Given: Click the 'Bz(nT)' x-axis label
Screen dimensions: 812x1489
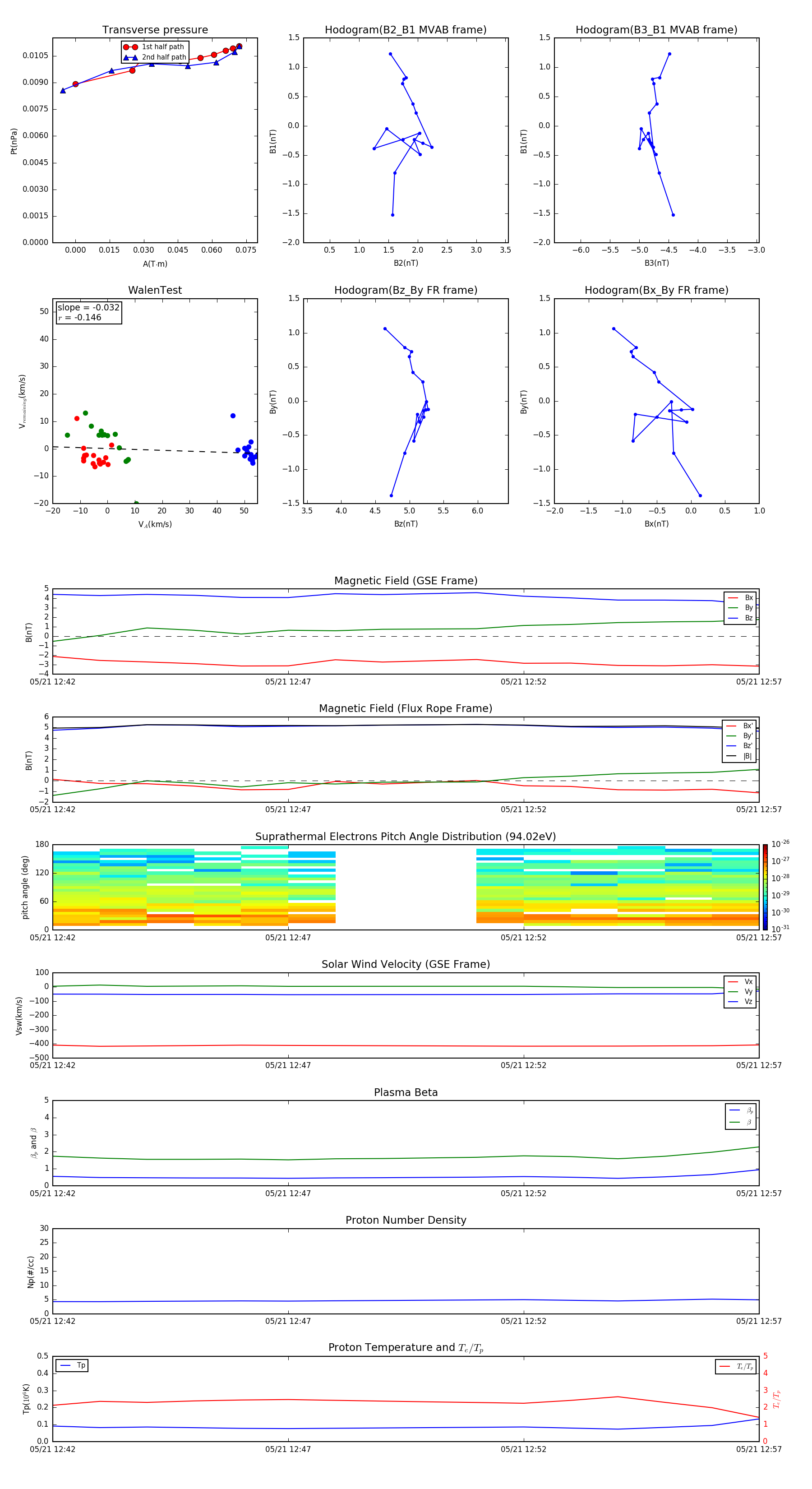Looking at the screenshot, I should (x=406, y=524).
